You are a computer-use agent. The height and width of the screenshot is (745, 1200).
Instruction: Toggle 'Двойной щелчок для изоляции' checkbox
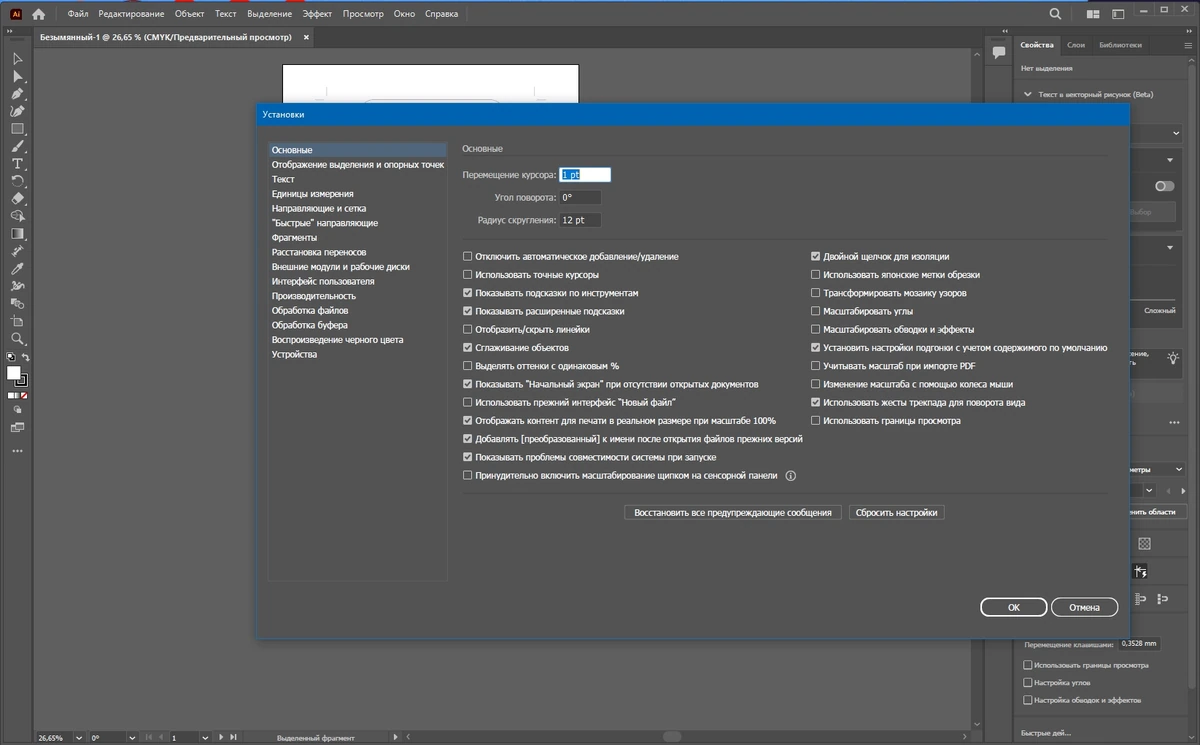pyautogui.click(x=815, y=257)
